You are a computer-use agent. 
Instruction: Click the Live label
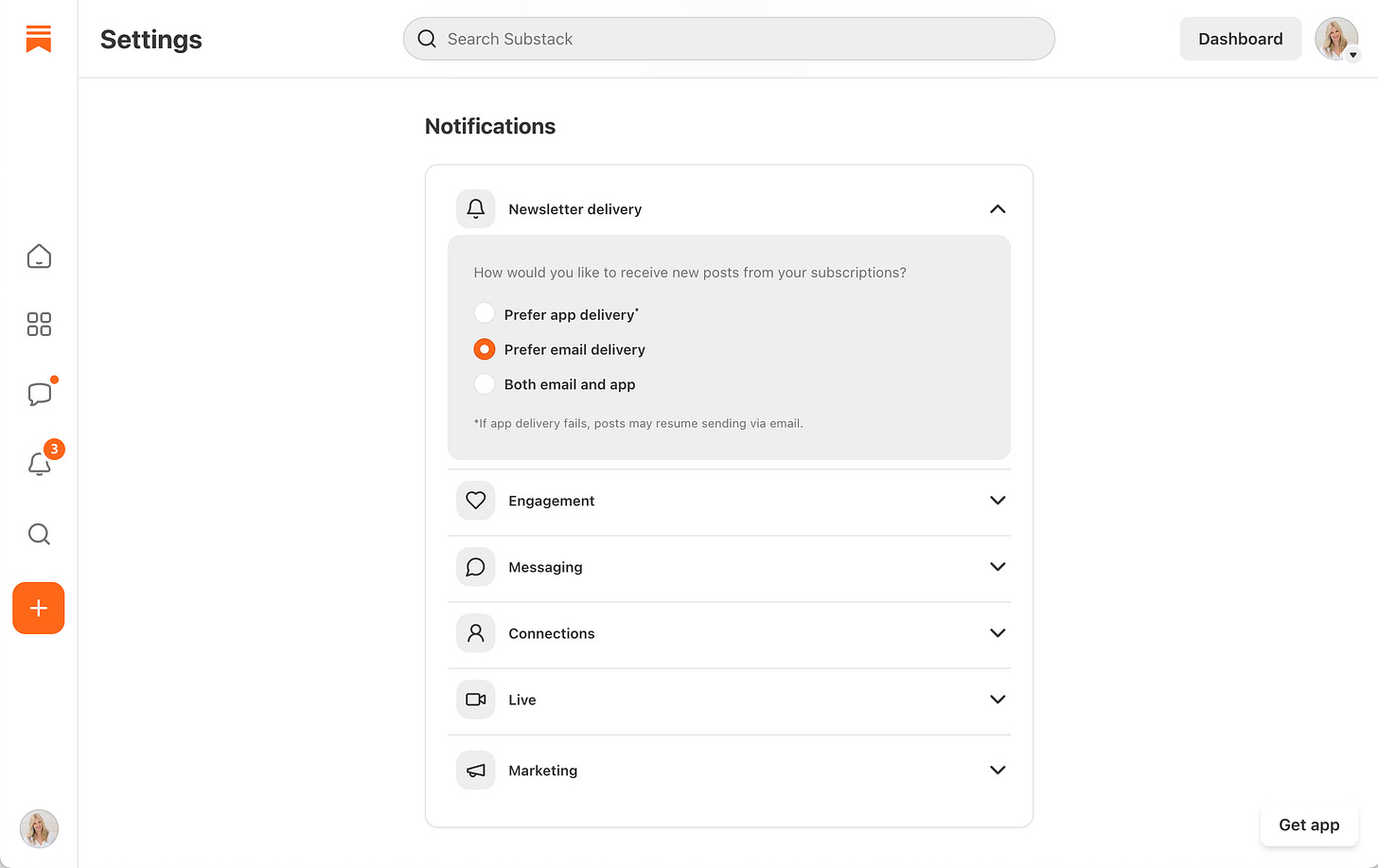(x=522, y=700)
